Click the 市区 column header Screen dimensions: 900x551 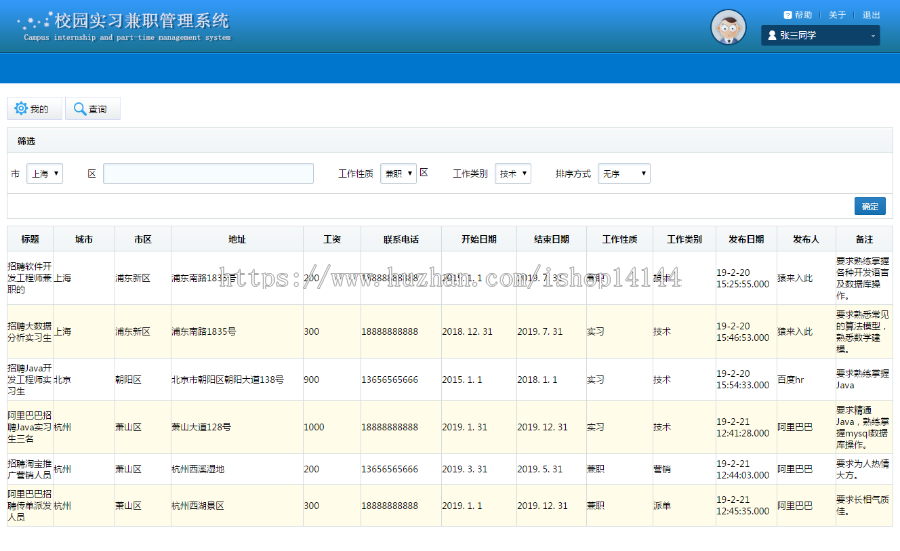(143, 239)
